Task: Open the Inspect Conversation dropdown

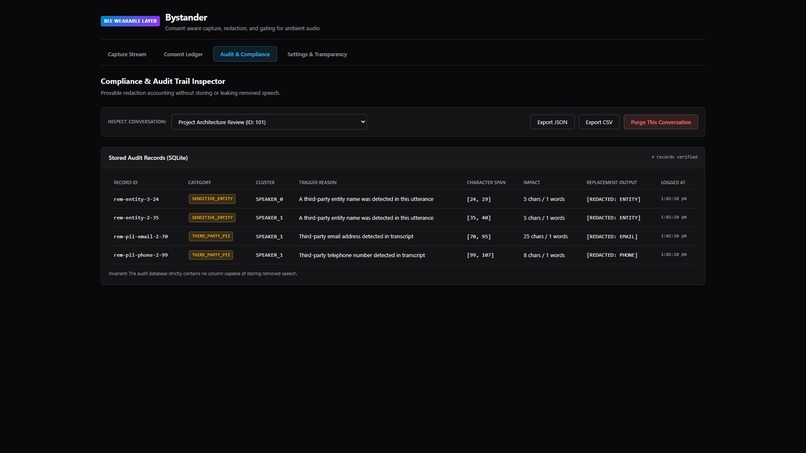Action: click(269, 122)
